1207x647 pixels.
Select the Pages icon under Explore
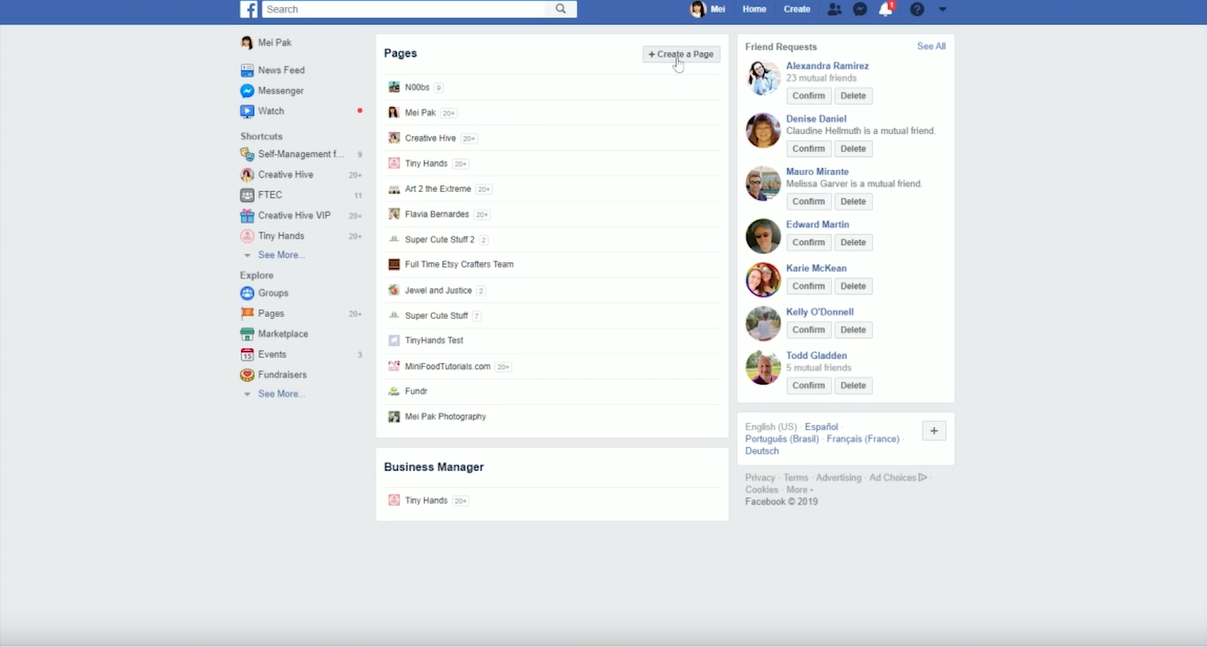coord(246,313)
